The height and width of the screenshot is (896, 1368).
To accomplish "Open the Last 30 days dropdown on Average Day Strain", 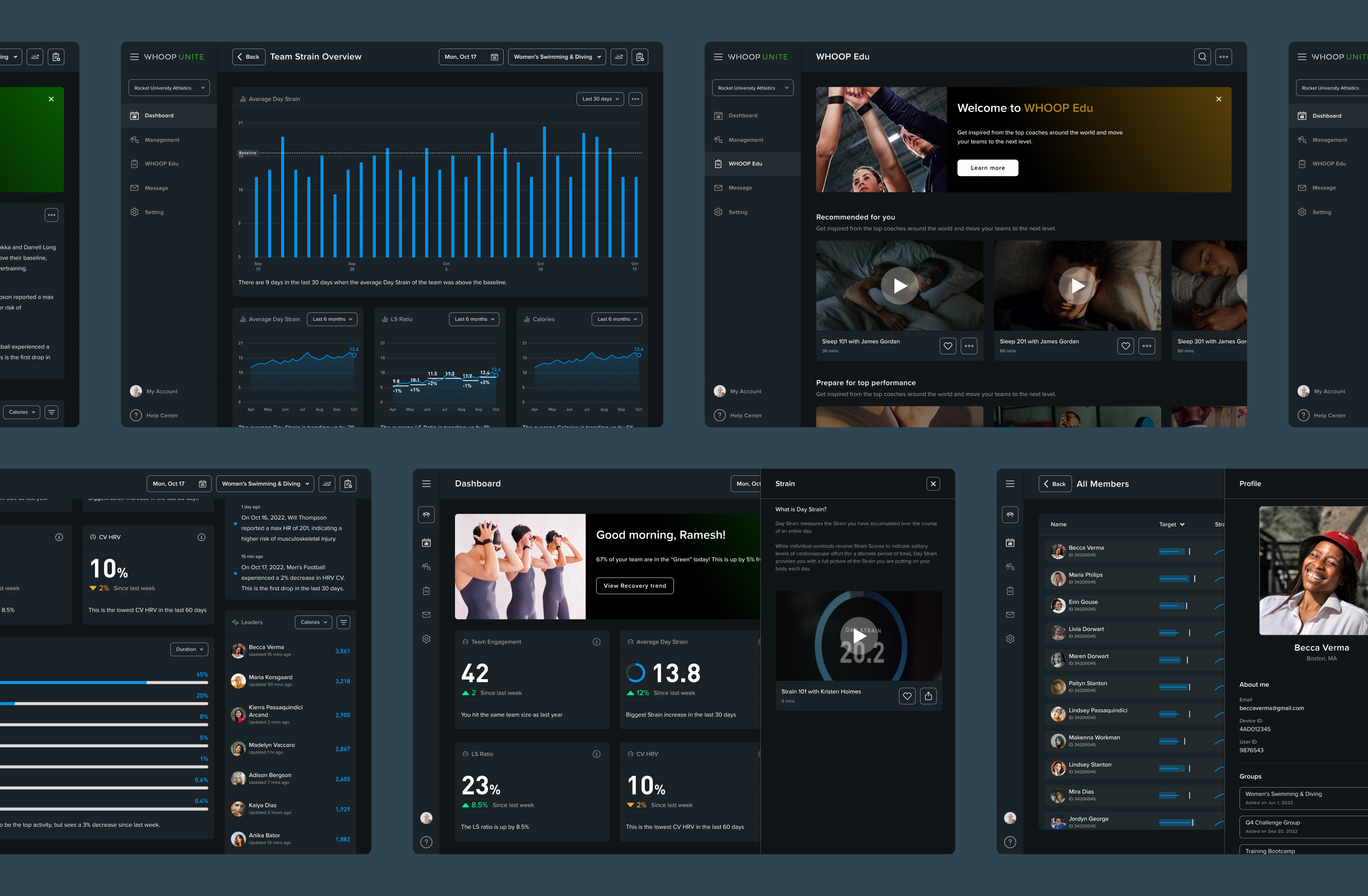I will (x=600, y=99).
